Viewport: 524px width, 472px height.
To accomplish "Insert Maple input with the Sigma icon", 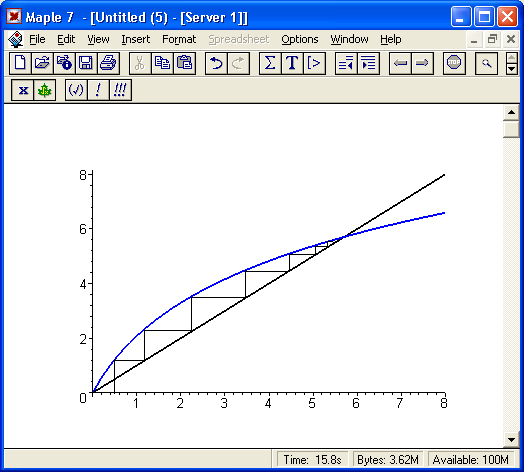I will (270, 63).
